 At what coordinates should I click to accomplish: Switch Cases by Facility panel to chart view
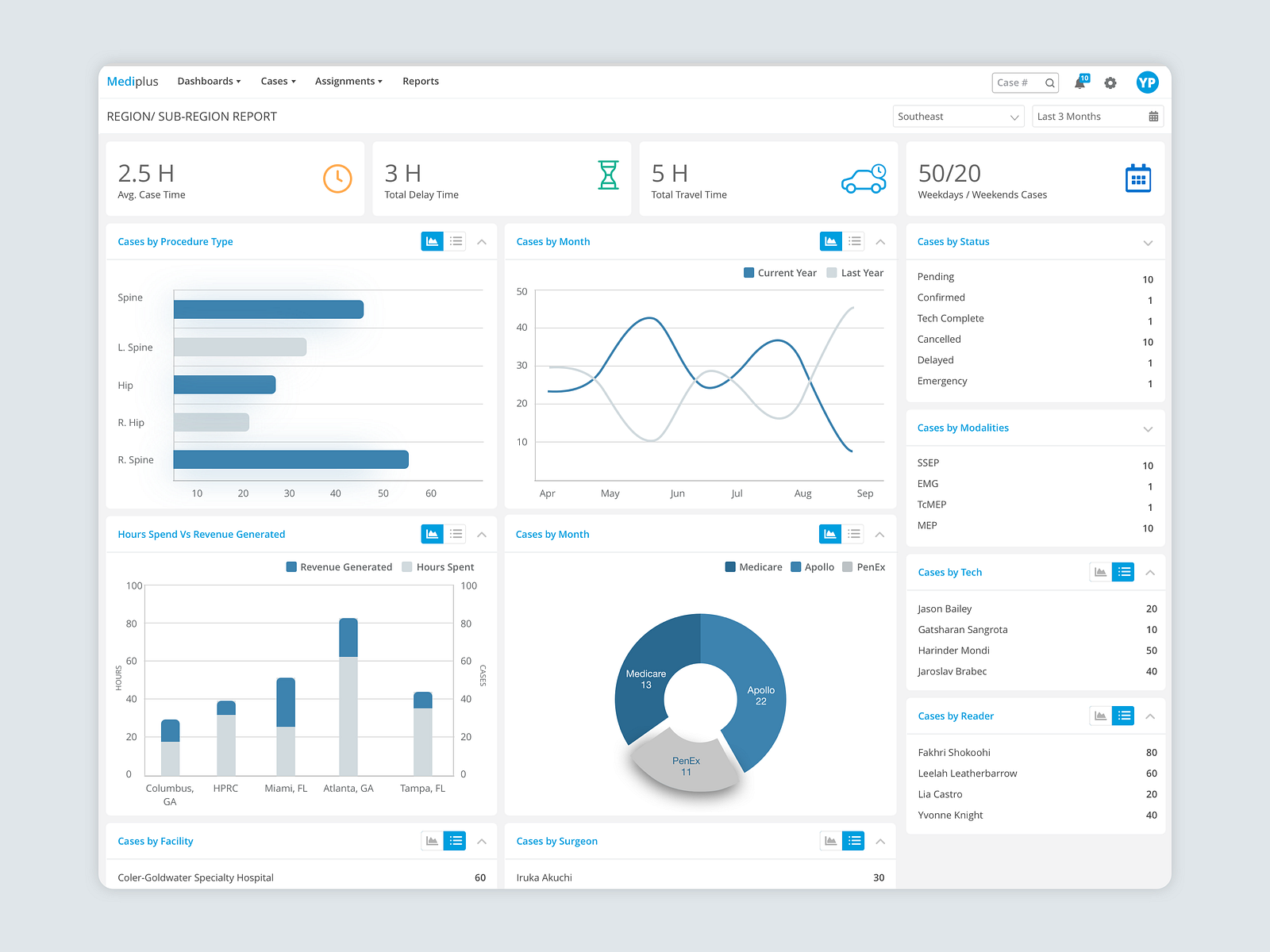point(432,841)
